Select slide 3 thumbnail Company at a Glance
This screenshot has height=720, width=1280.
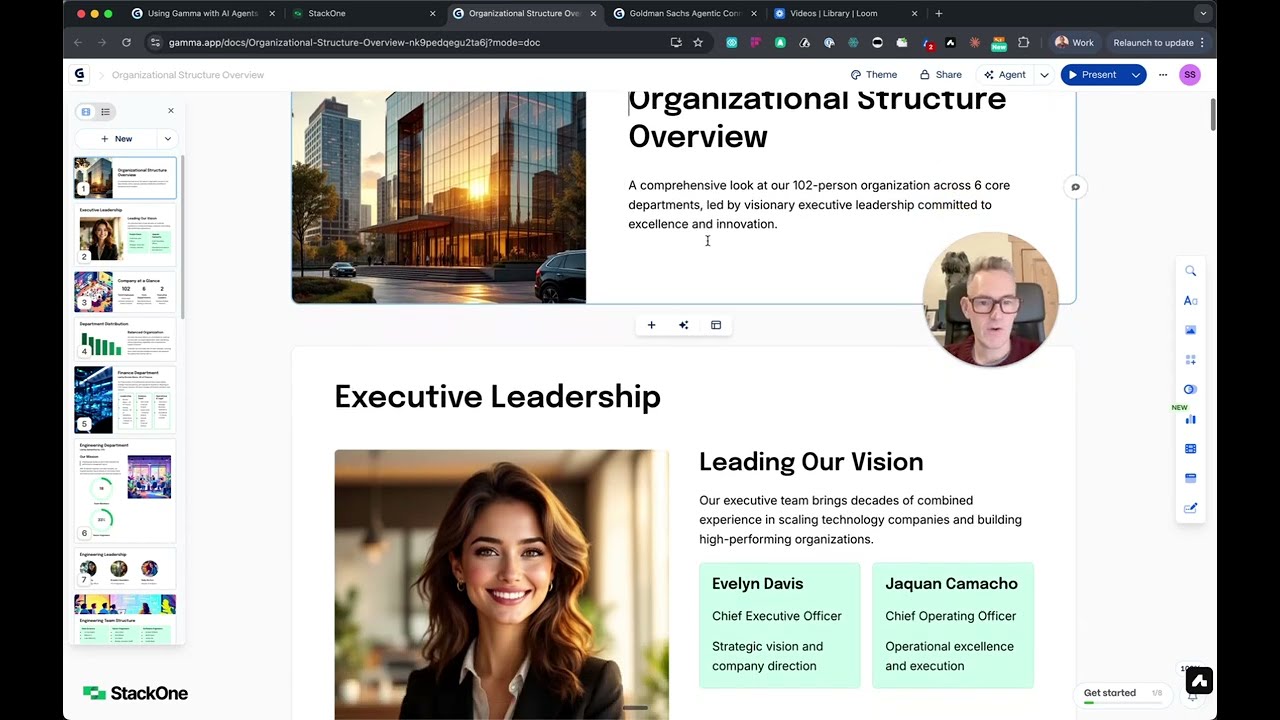click(x=125, y=291)
